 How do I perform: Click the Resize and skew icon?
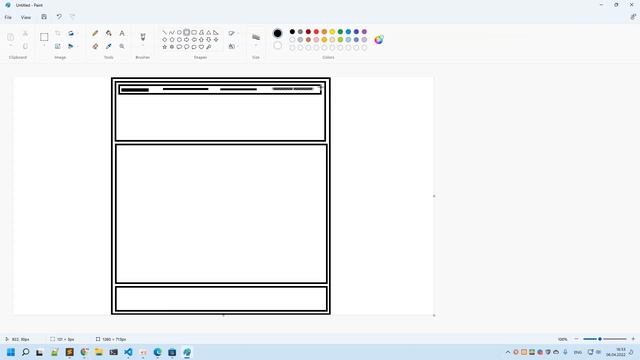58,46
